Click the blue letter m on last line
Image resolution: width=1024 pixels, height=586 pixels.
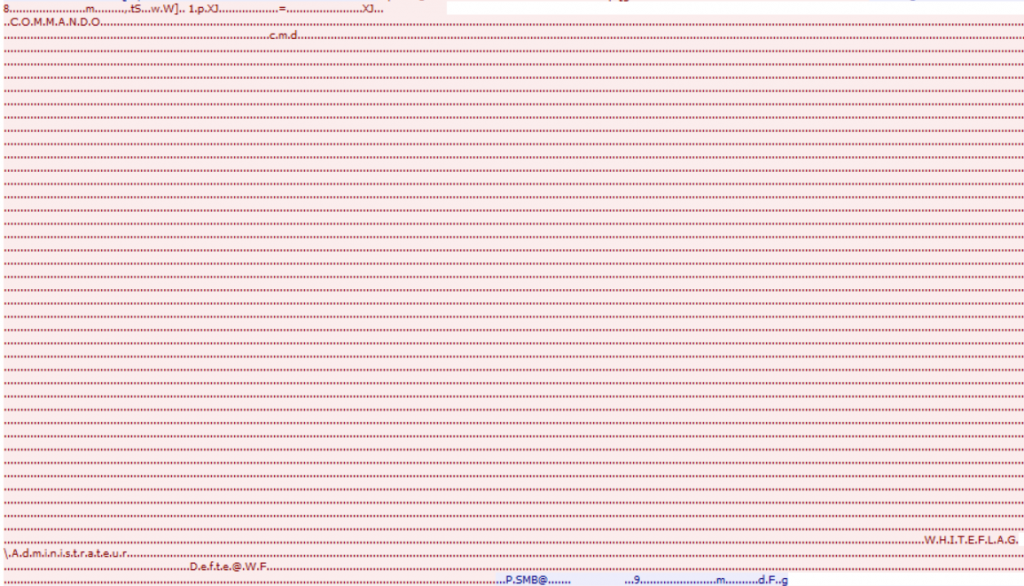[720, 580]
